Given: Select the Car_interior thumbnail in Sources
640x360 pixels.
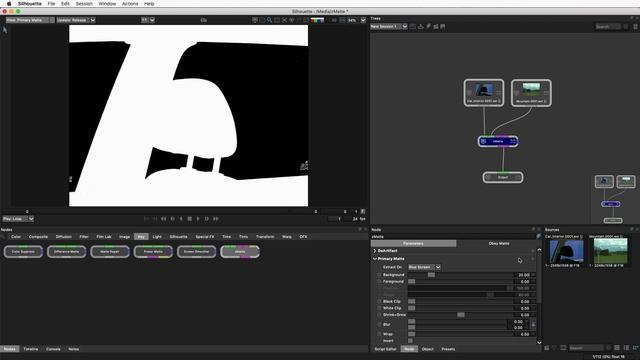Looking at the screenshot, I should [566, 251].
